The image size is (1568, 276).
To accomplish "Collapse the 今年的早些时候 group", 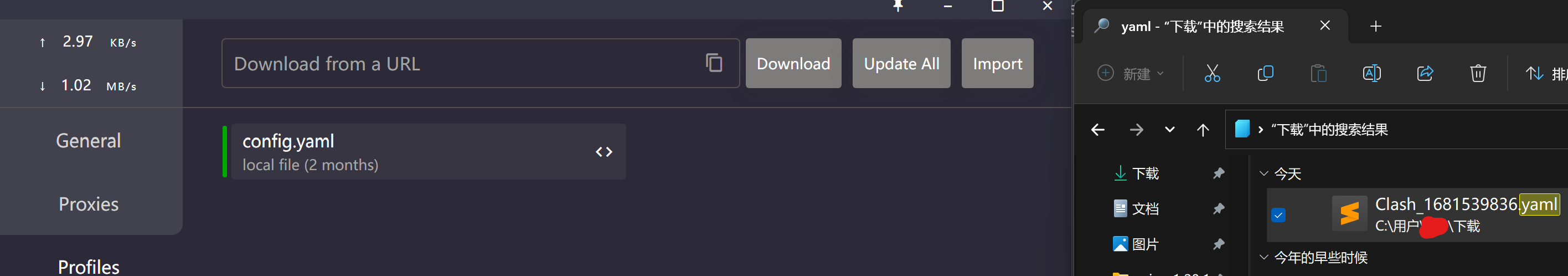I will (x=1263, y=257).
